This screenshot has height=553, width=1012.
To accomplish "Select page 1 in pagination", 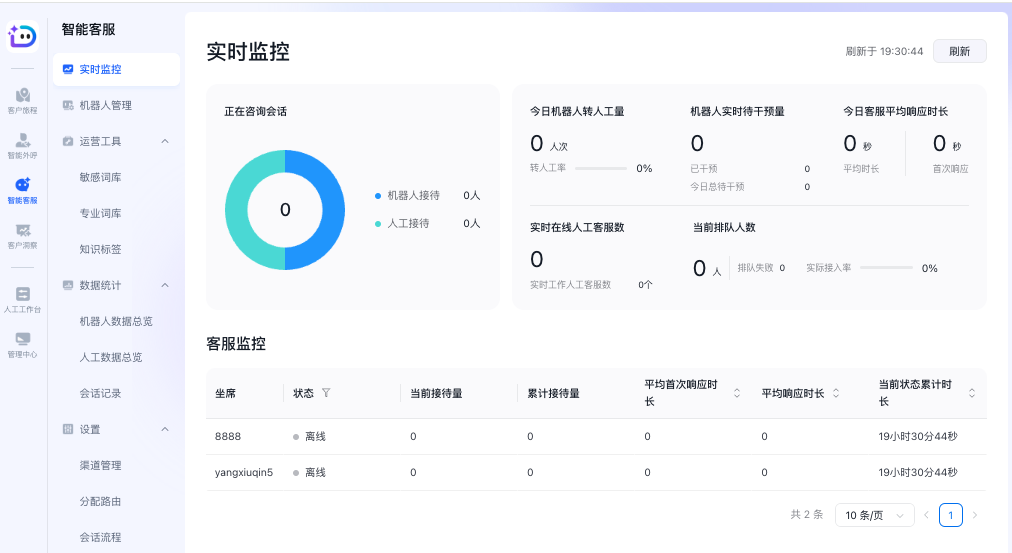I will [951, 515].
